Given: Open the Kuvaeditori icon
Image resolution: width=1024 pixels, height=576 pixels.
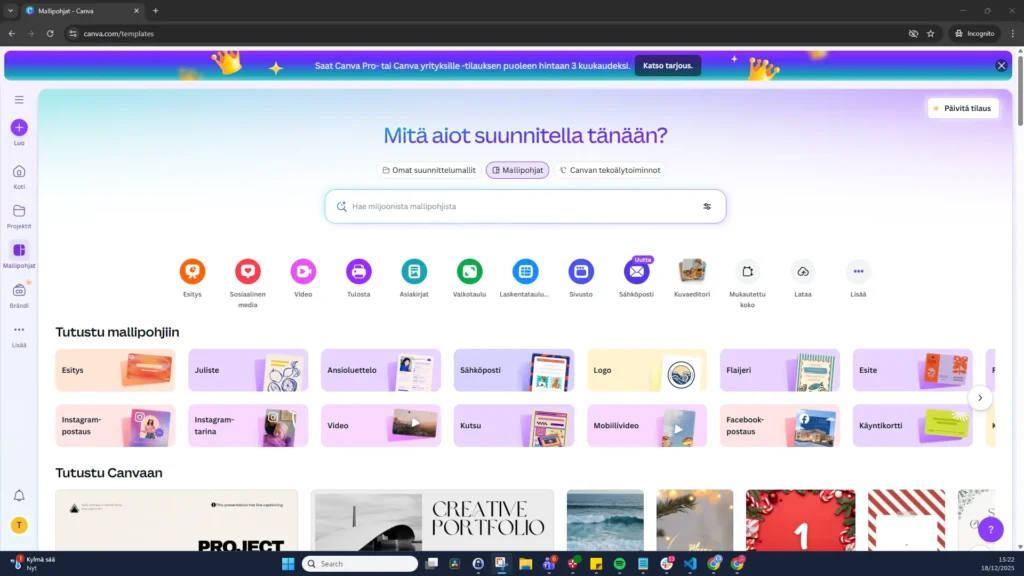Looking at the screenshot, I should pos(691,270).
